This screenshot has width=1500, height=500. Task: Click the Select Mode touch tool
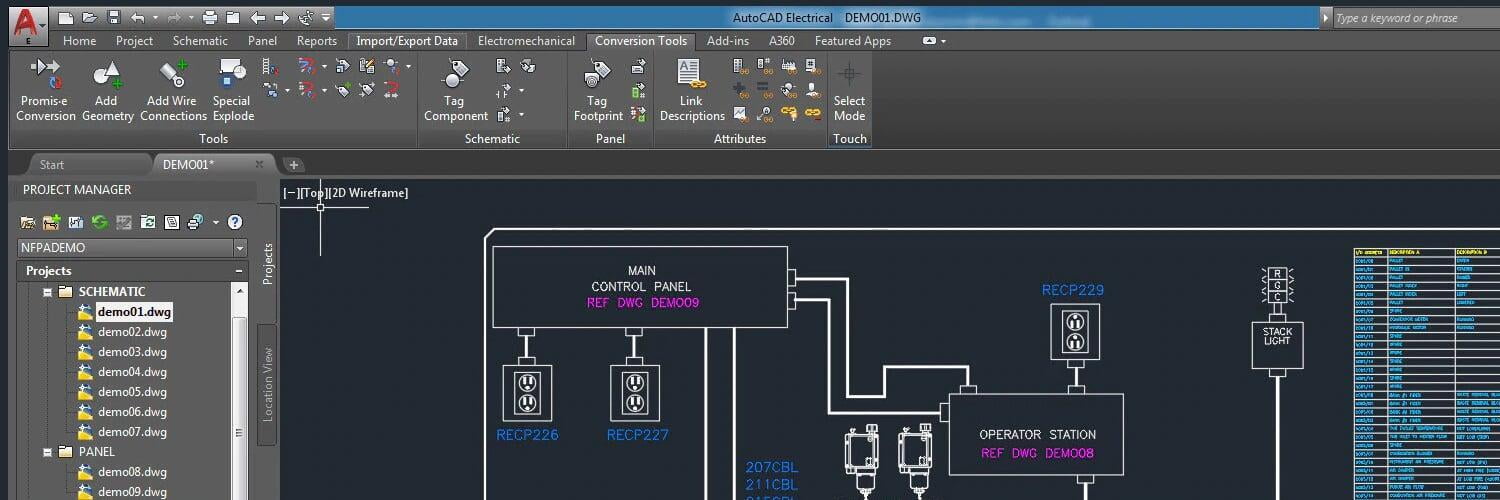point(849,91)
